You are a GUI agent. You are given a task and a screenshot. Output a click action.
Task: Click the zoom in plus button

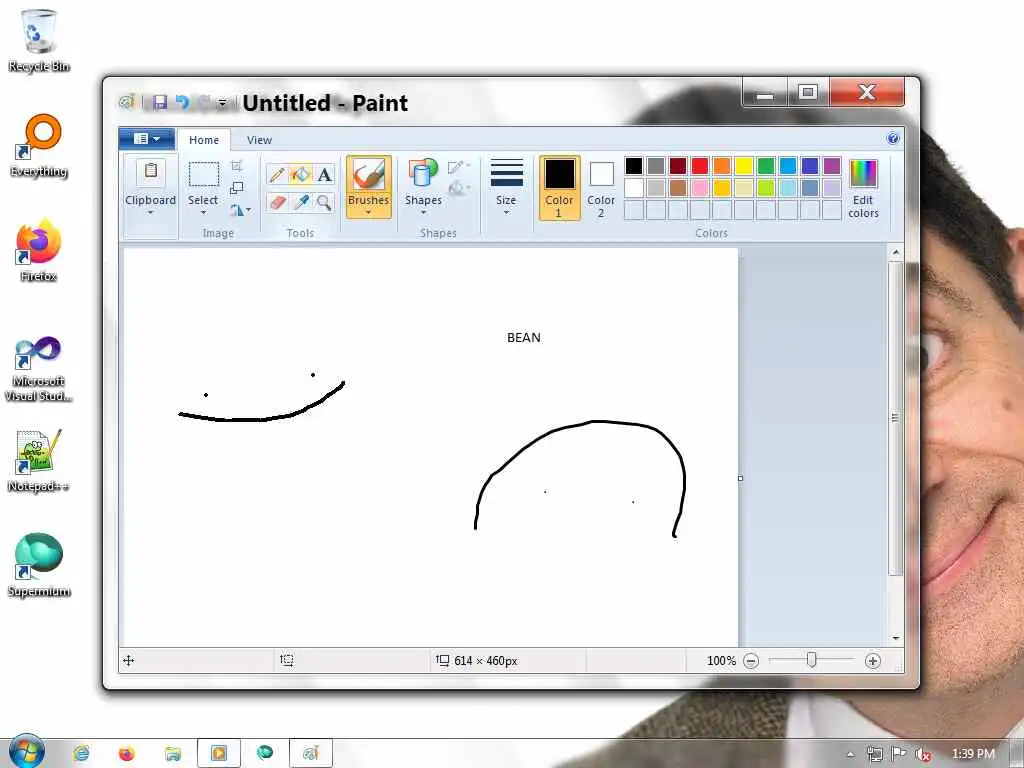(872, 661)
